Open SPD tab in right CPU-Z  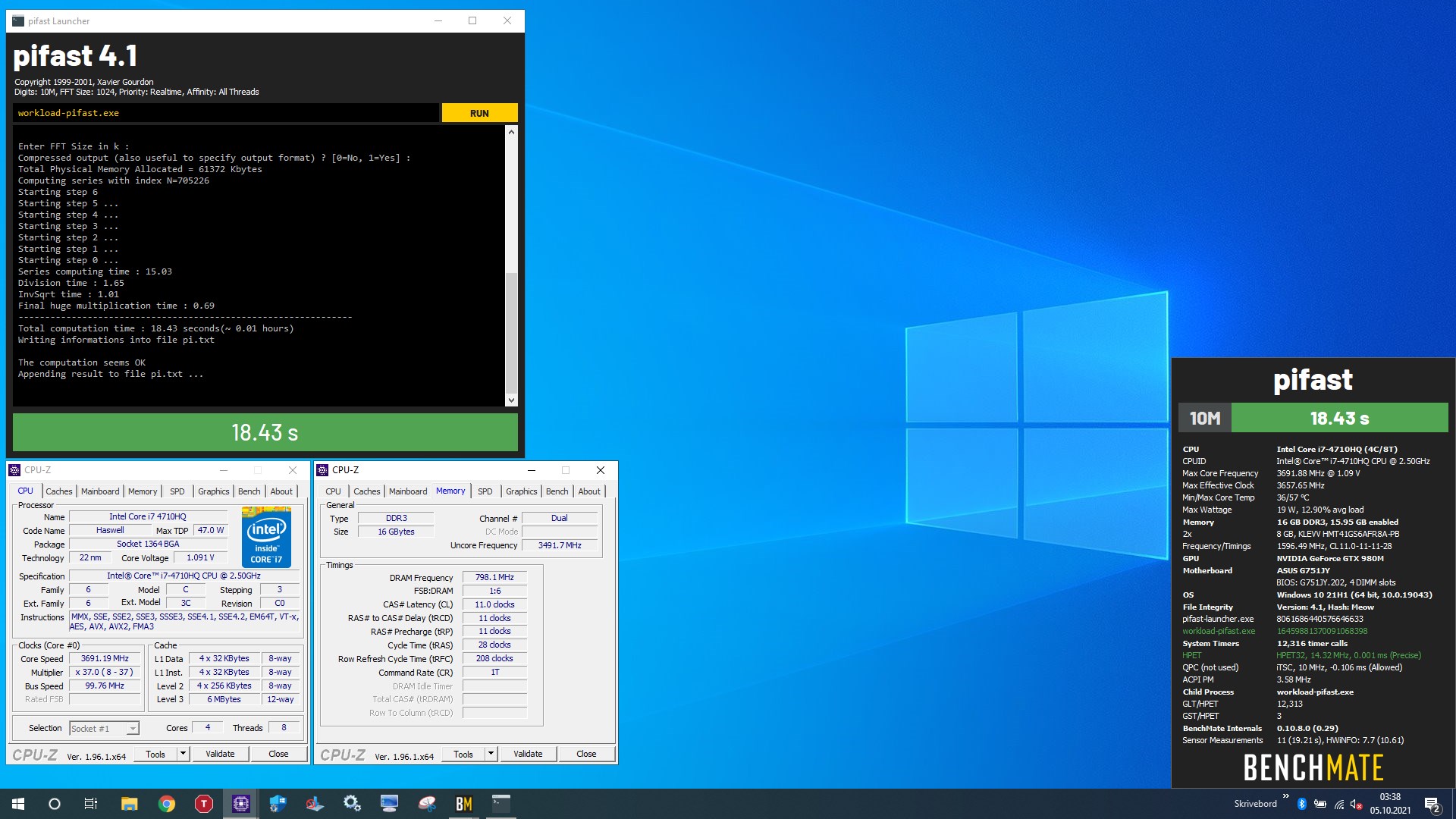pyautogui.click(x=485, y=491)
